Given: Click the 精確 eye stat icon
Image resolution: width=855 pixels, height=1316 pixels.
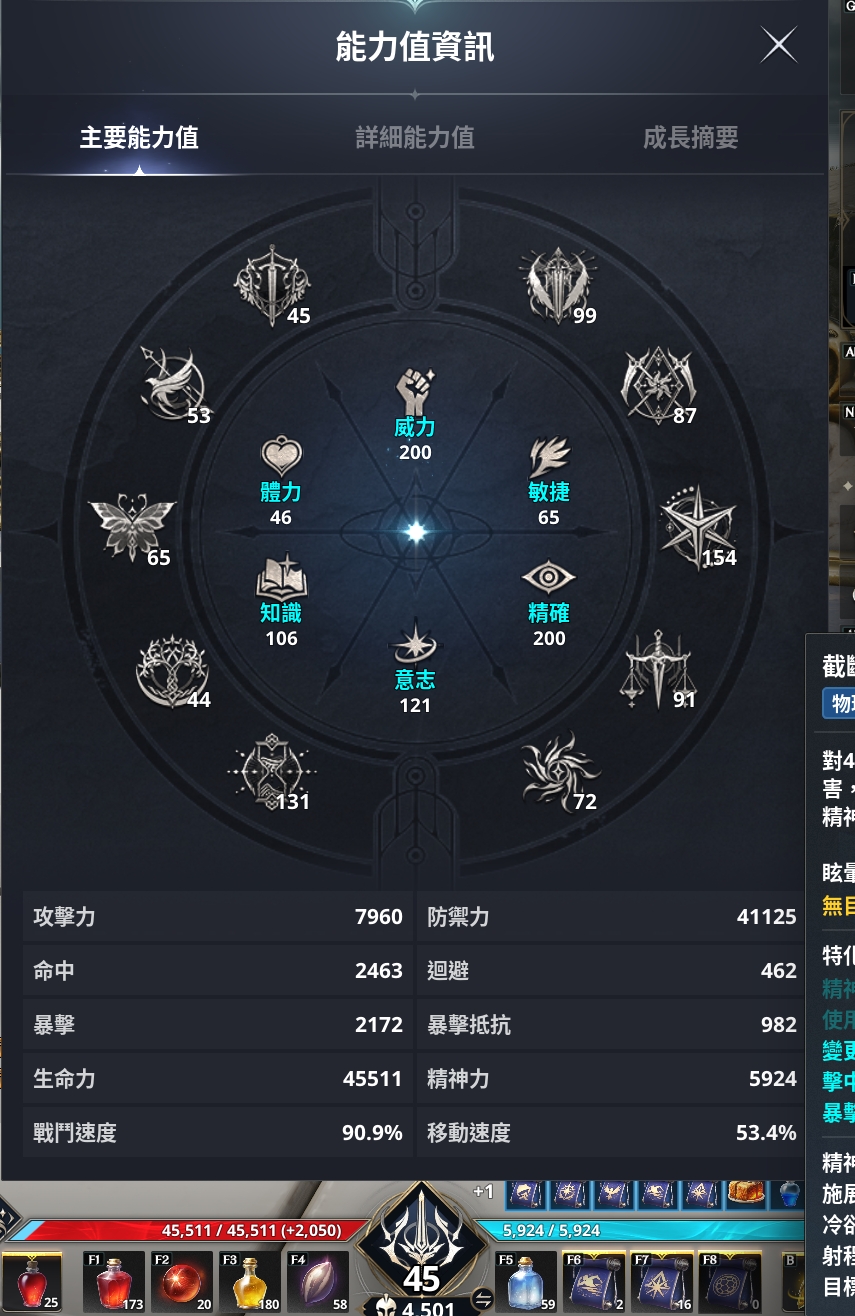Looking at the screenshot, I should (x=549, y=578).
